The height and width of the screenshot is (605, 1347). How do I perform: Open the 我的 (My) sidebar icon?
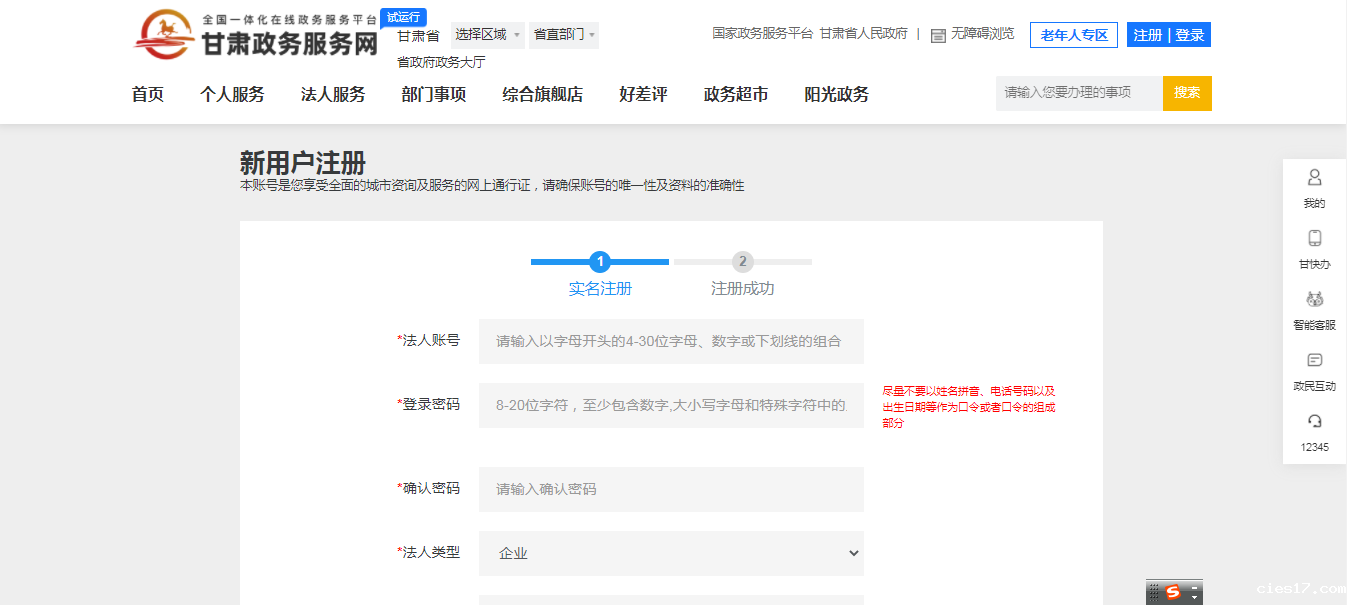1313,186
